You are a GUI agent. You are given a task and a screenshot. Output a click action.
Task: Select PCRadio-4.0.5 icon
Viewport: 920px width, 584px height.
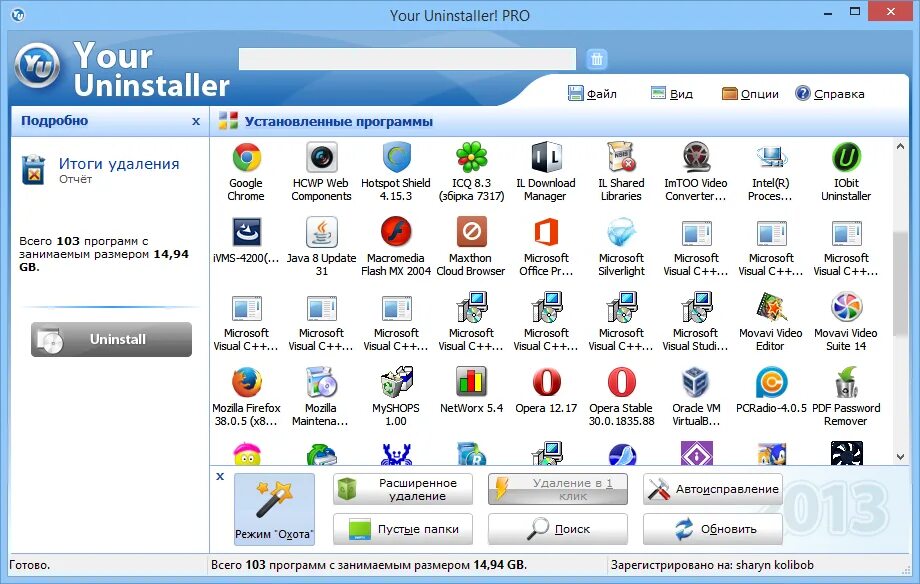click(x=772, y=383)
